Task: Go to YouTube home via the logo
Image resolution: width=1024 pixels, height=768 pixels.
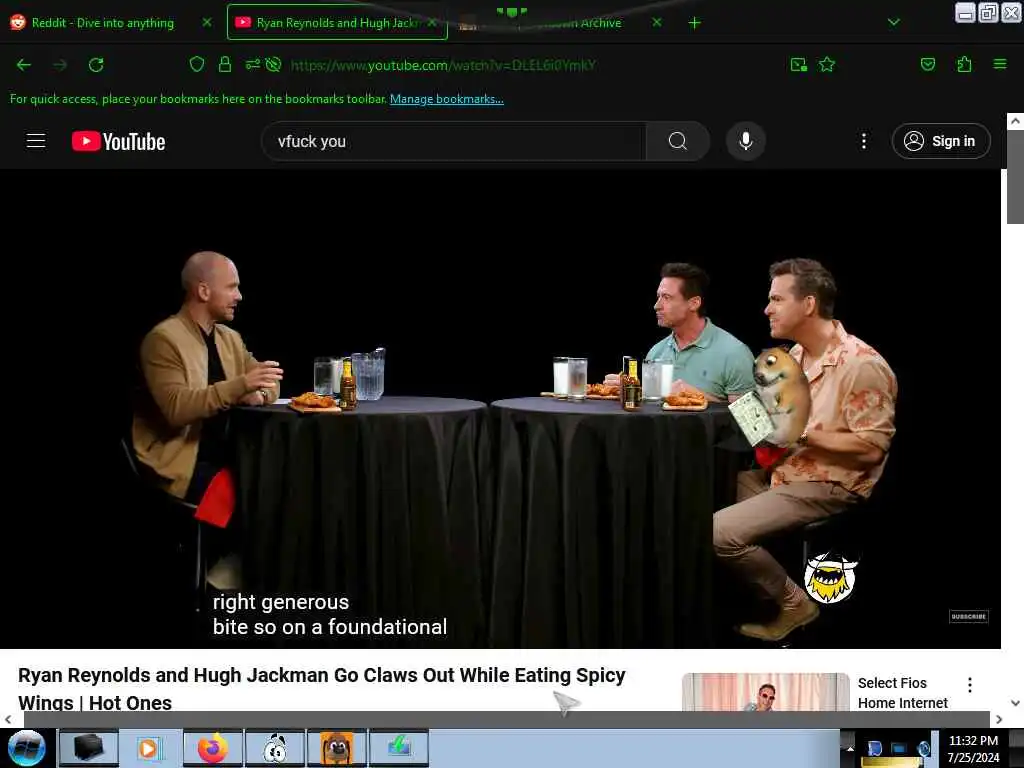Action: click(118, 141)
